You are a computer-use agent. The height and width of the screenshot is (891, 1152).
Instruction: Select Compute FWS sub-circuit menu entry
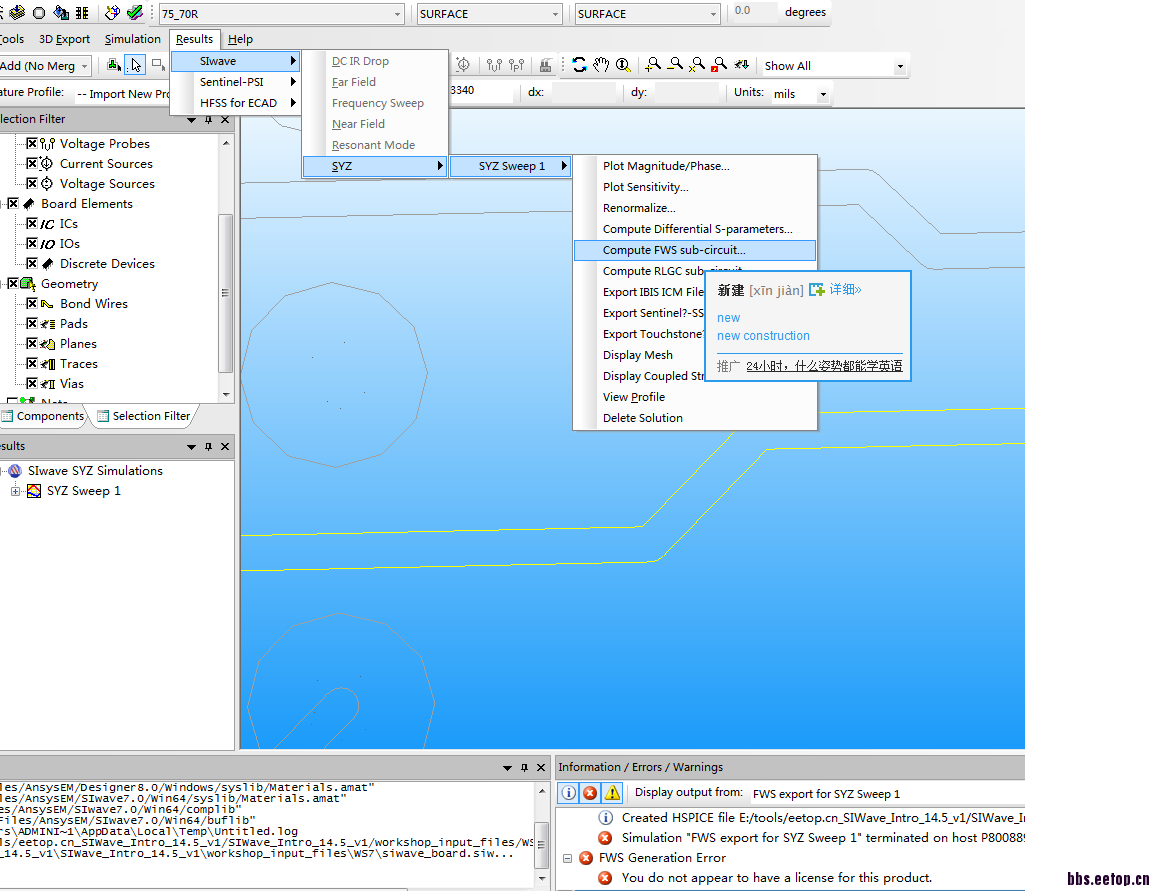coord(694,250)
